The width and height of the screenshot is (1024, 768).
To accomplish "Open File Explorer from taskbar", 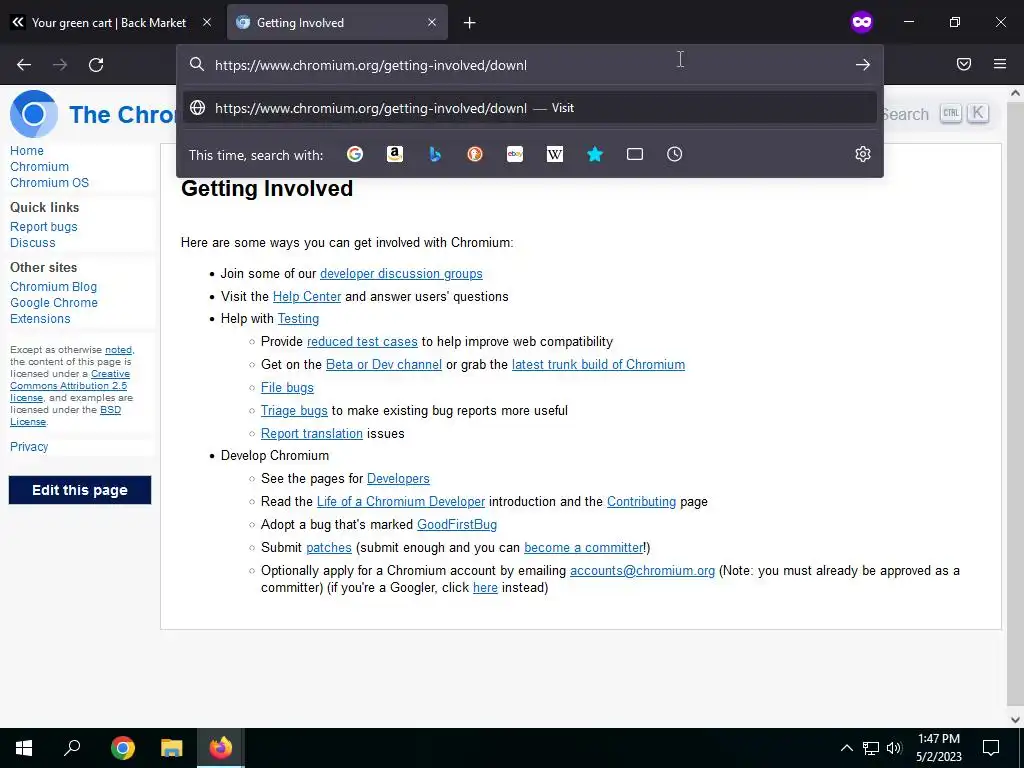I will (x=172, y=748).
